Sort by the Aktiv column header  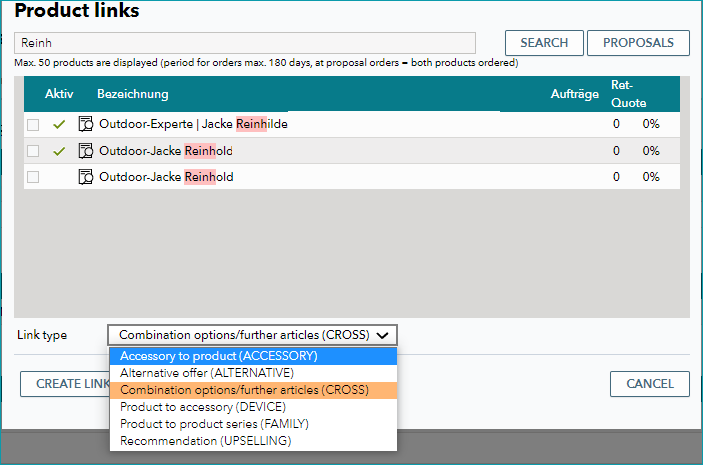click(x=59, y=94)
